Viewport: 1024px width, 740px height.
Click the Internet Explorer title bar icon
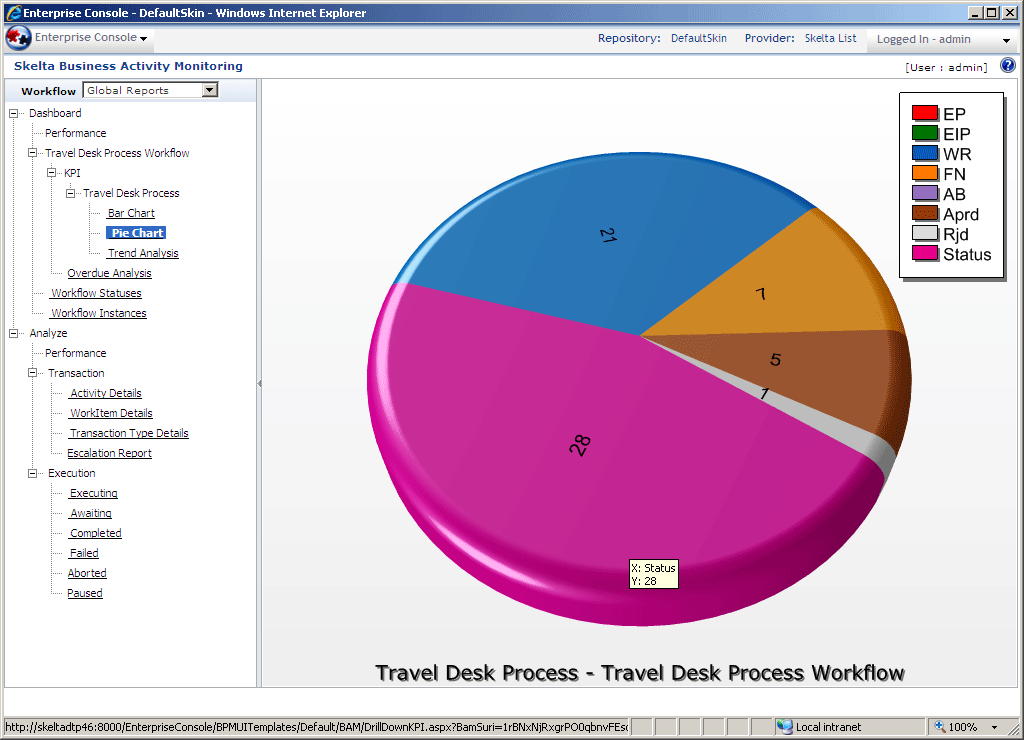(x=12, y=13)
